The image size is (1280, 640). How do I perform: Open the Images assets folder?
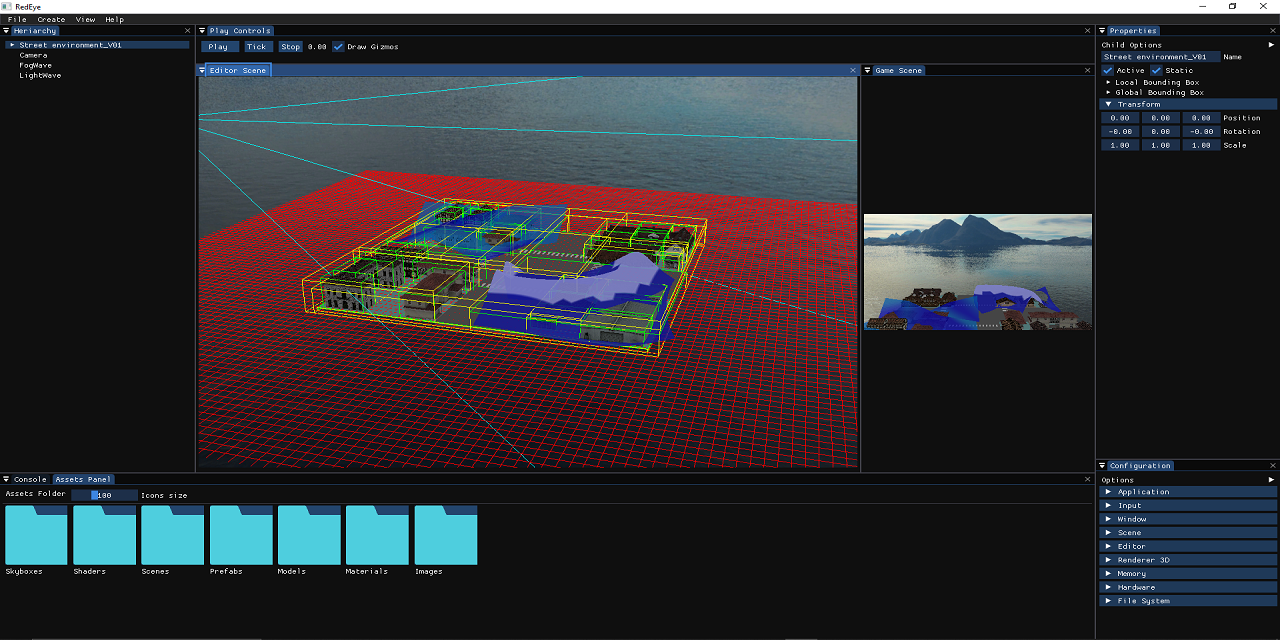point(443,537)
